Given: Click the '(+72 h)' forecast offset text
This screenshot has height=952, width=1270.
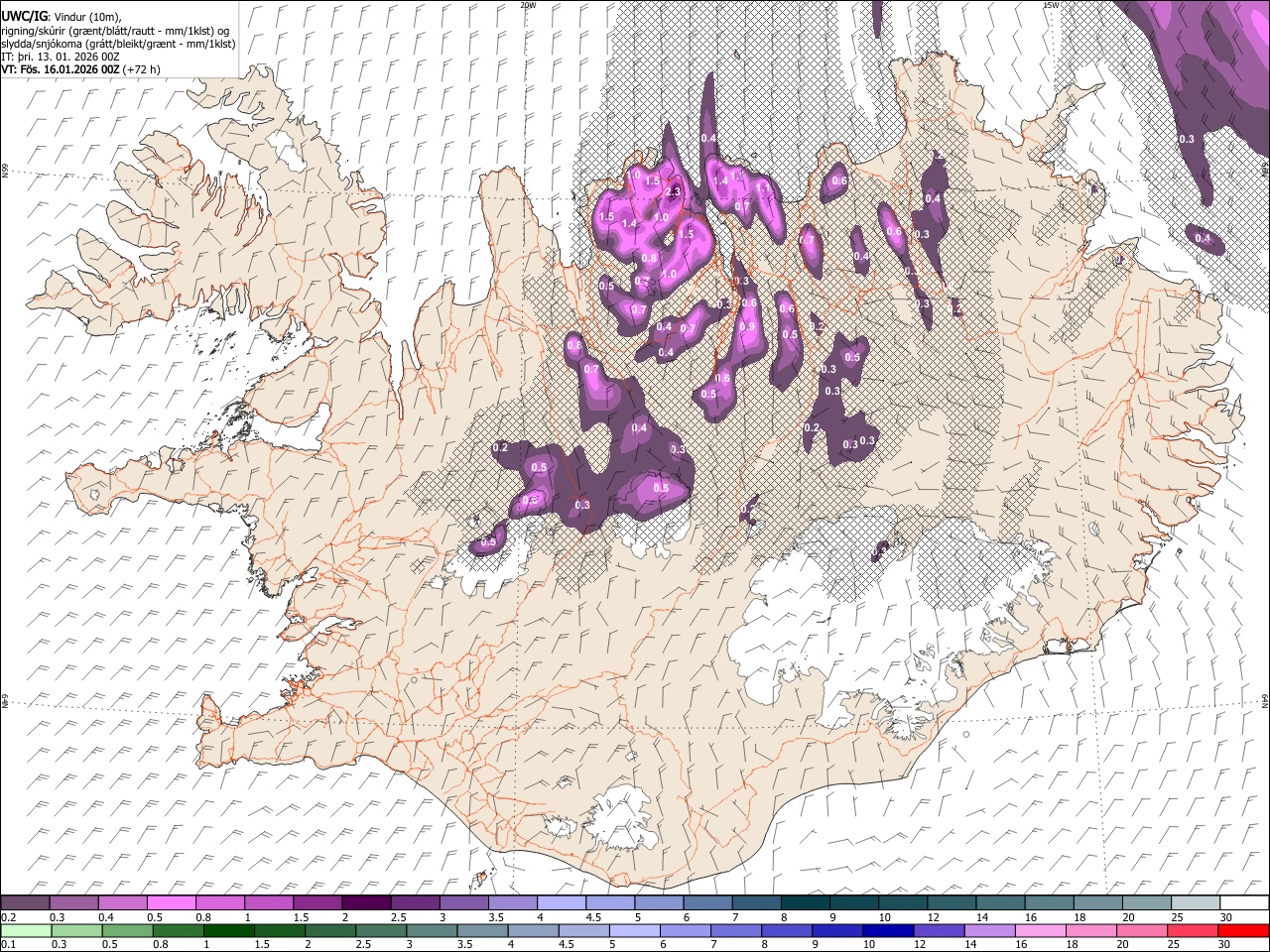Looking at the screenshot, I should point(142,69).
